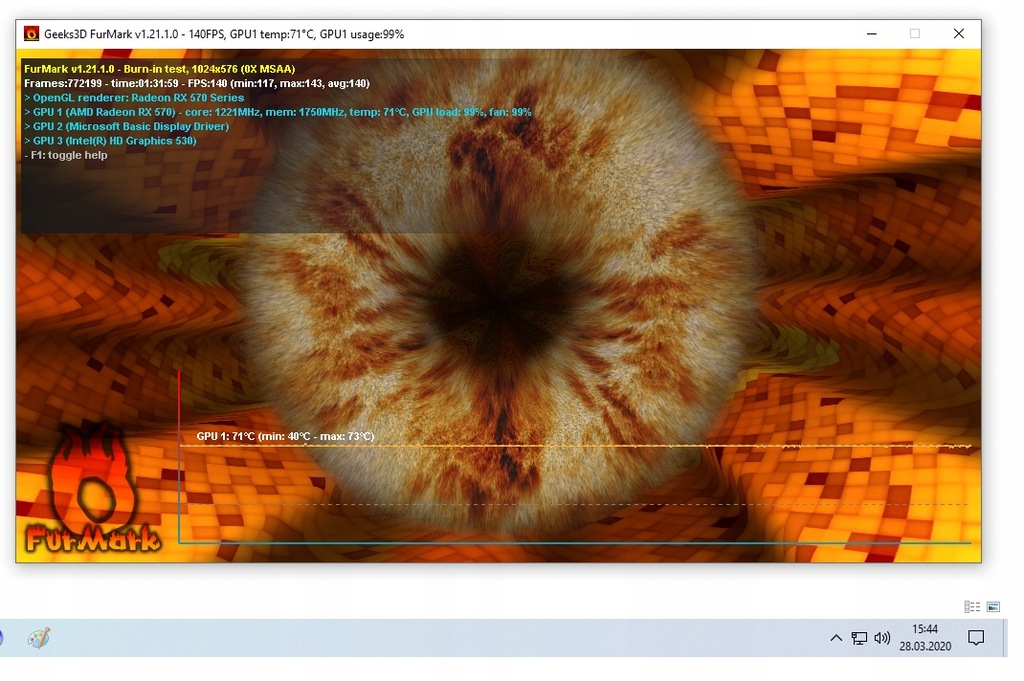Image resolution: width=1024 pixels, height=681 pixels.
Task: Click the FurMark window title text
Action: pyautogui.click(x=224, y=35)
